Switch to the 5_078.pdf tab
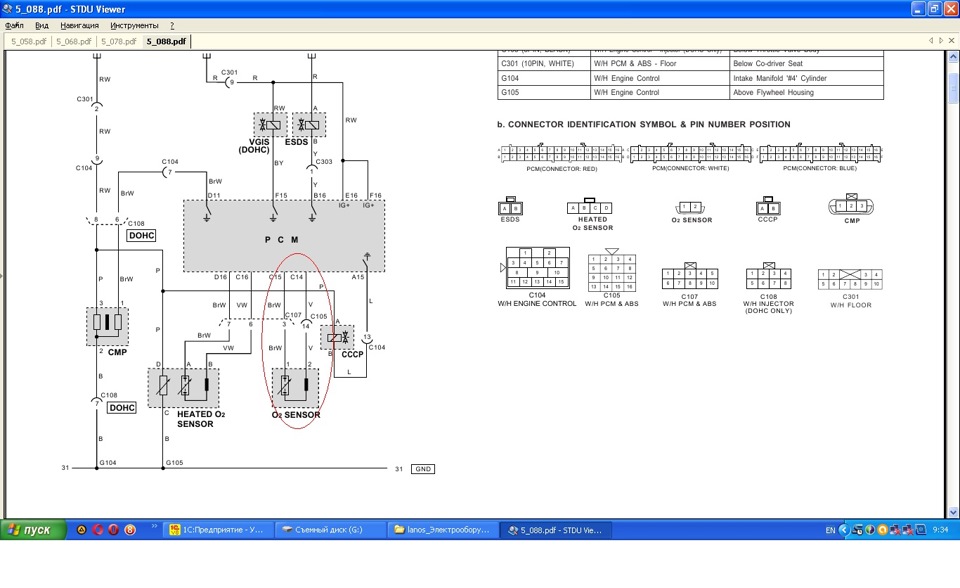 pos(118,42)
